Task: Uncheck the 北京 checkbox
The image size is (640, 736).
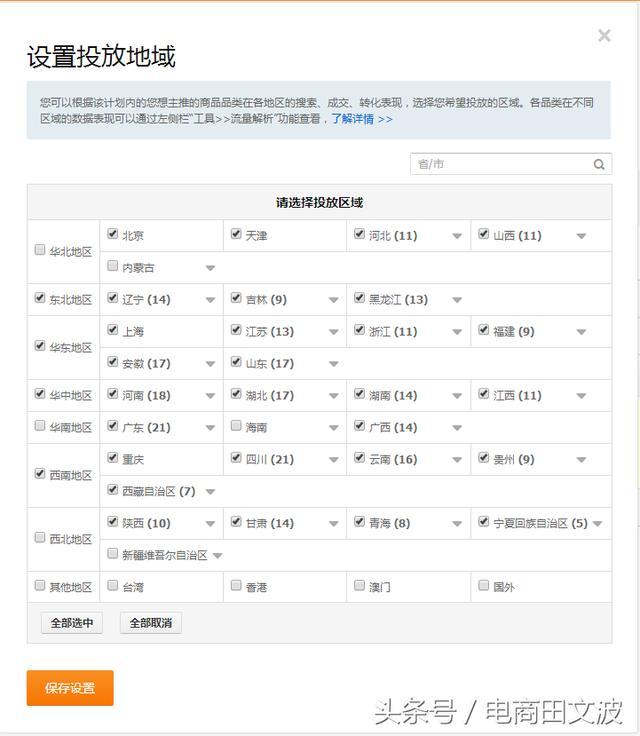Action: (x=113, y=234)
